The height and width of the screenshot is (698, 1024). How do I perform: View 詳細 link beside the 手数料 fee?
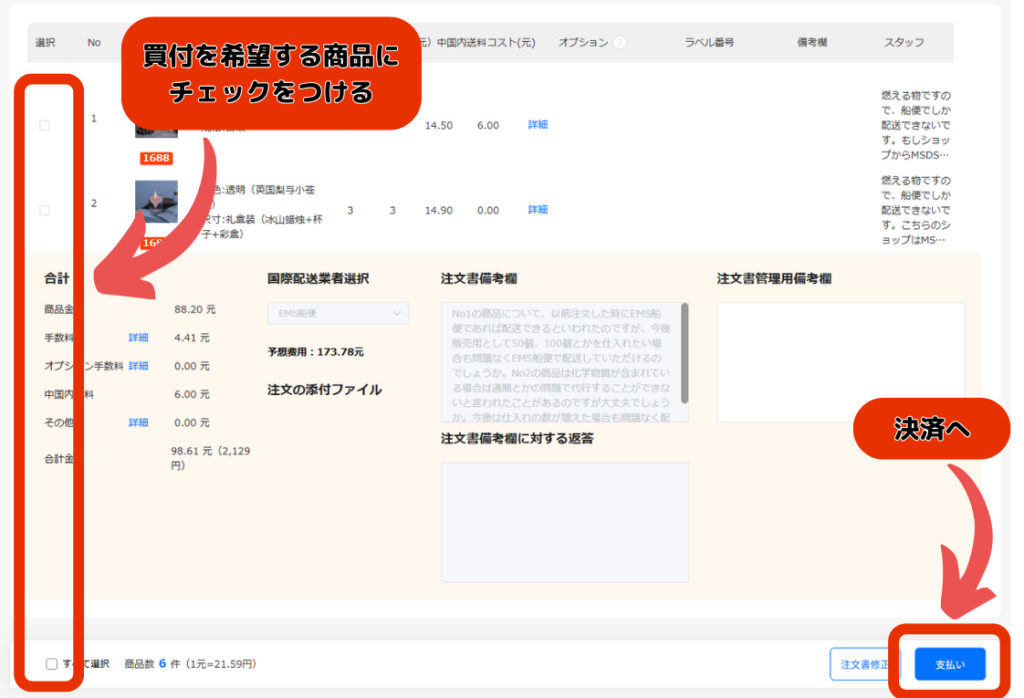click(138, 338)
